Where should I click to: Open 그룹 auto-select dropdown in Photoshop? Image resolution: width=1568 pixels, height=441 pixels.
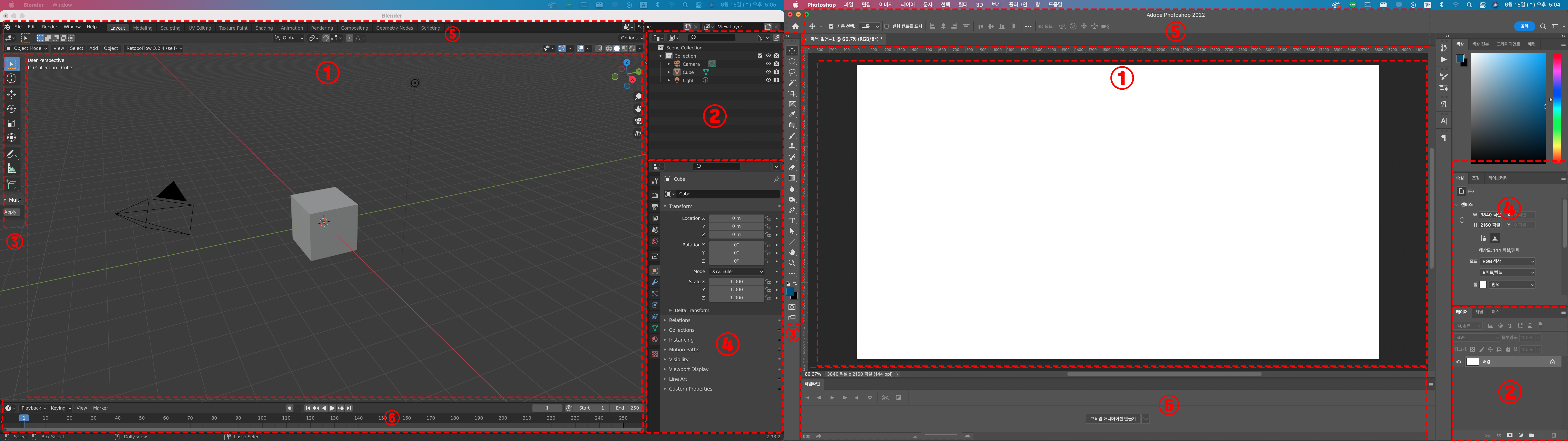[x=870, y=26]
